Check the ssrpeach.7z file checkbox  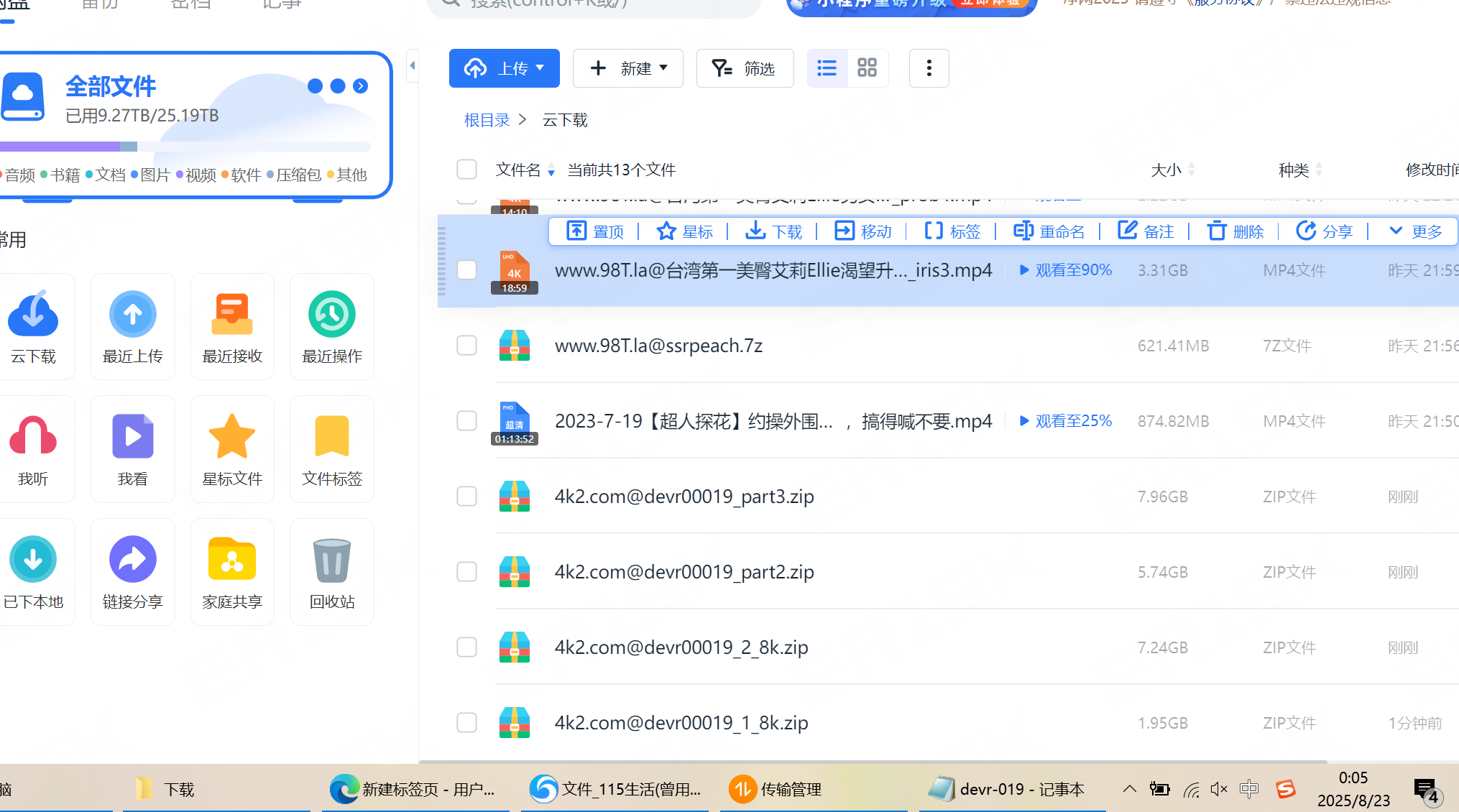click(467, 346)
